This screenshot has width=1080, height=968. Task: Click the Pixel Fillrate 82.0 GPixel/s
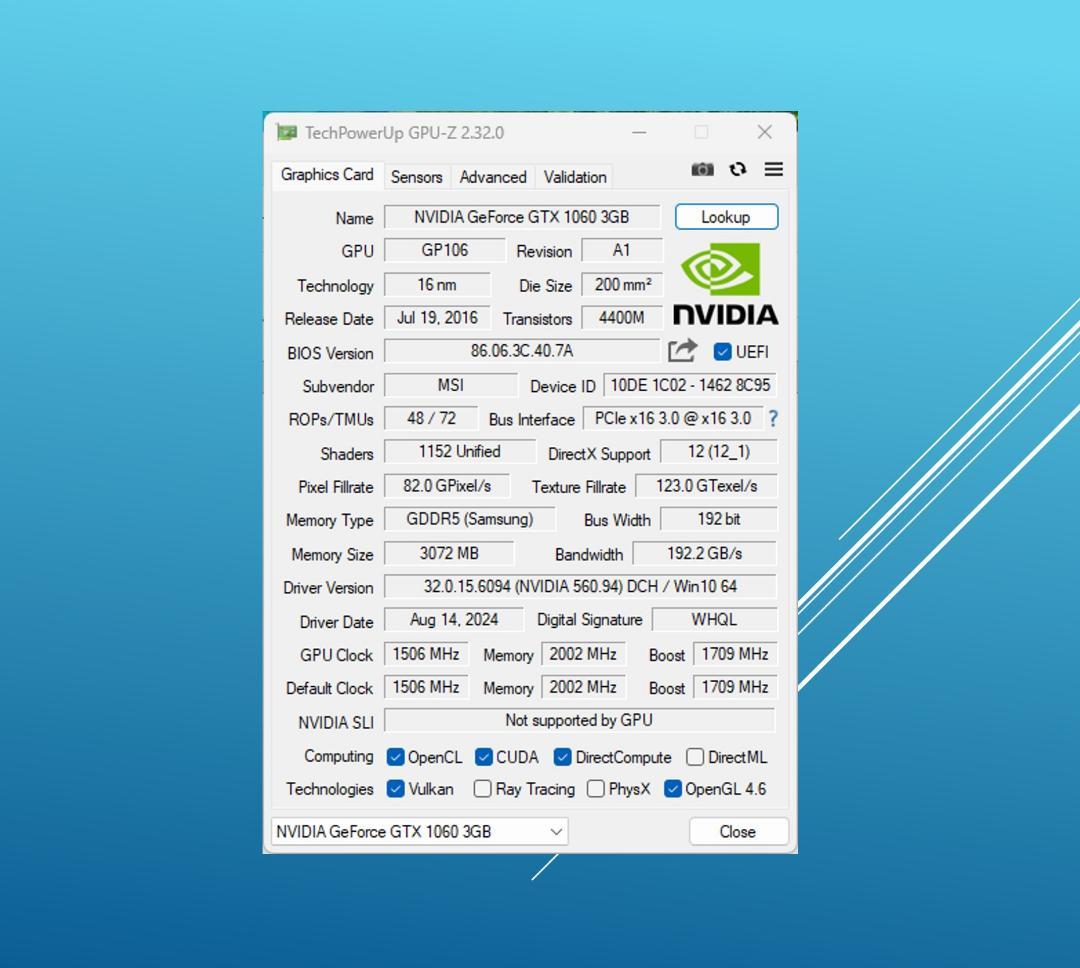click(446, 486)
